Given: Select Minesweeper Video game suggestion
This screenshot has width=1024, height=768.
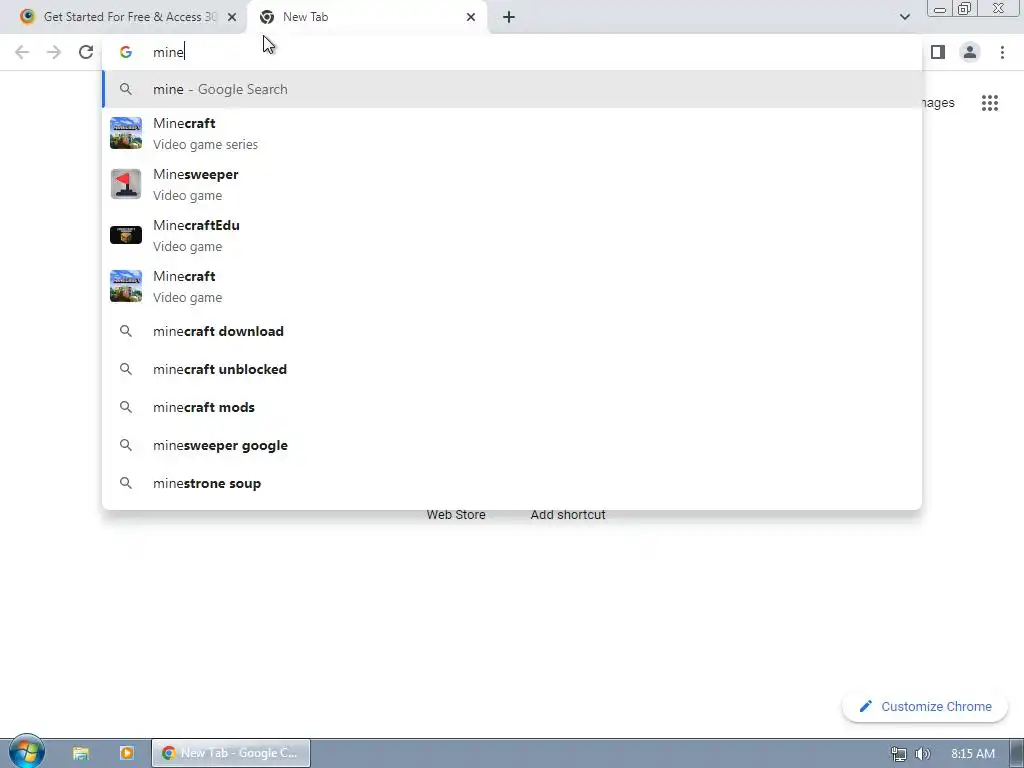Looking at the screenshot, I should [x=512, y=184].
